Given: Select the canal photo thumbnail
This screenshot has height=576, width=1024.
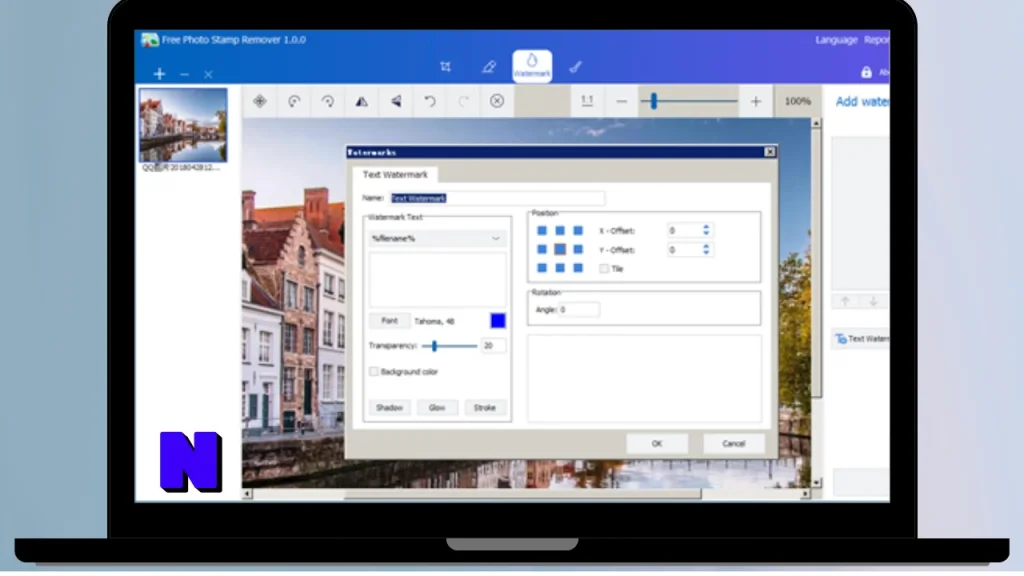Looking at the screenshot, I should tap(183, 125).
